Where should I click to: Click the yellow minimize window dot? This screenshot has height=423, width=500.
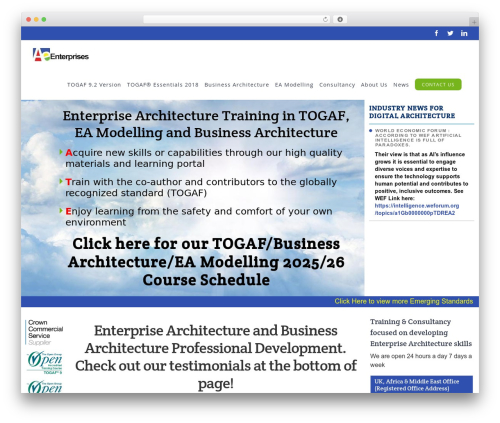pos(36,19)
